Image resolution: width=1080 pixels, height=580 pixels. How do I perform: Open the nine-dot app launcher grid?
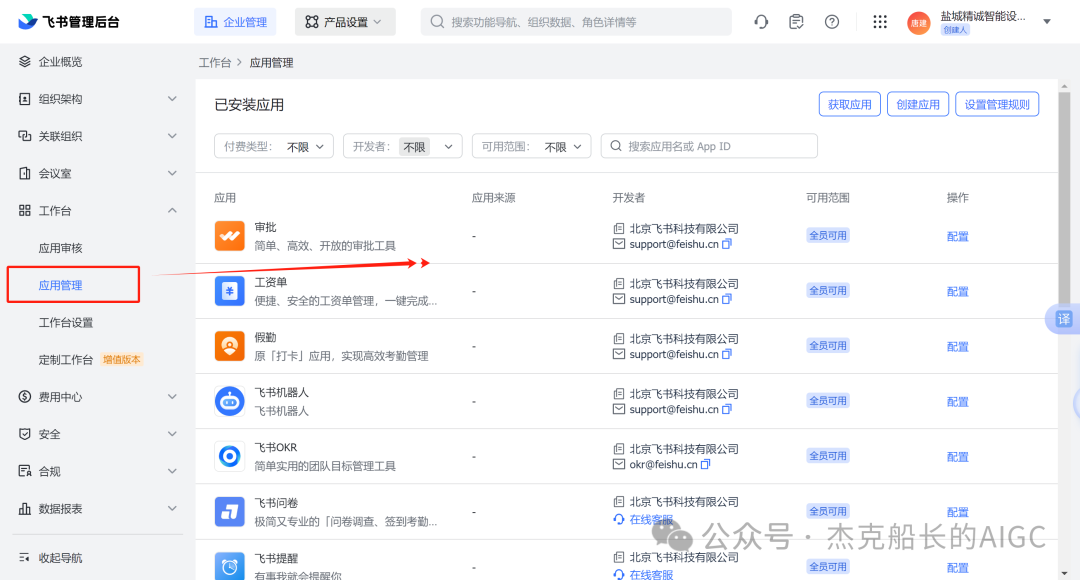880,22
